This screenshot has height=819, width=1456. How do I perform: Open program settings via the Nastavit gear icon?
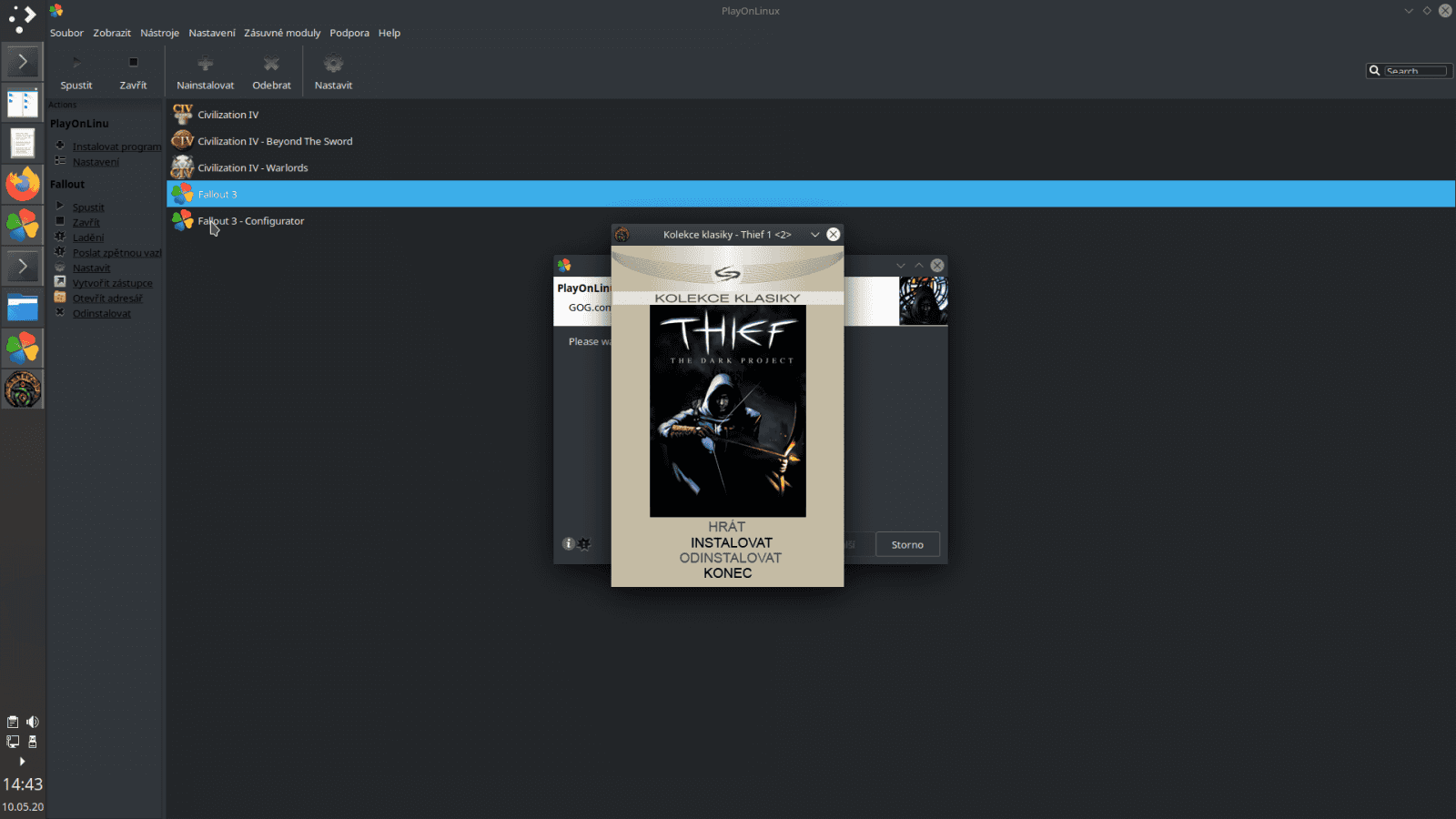pyautogui.click(x=333, y=65)
